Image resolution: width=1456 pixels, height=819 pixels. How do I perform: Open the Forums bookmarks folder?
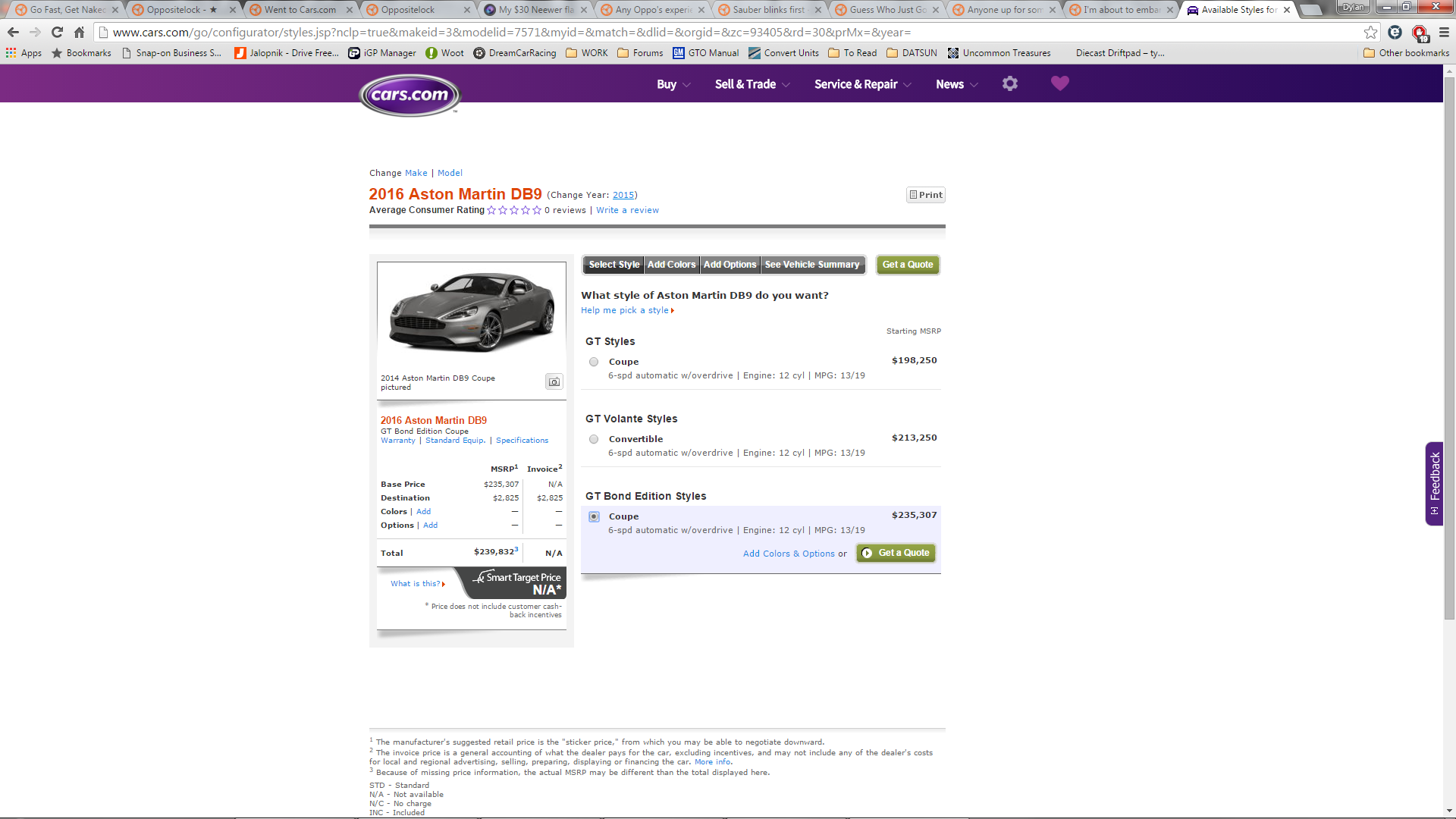click(x=640, y=53)
